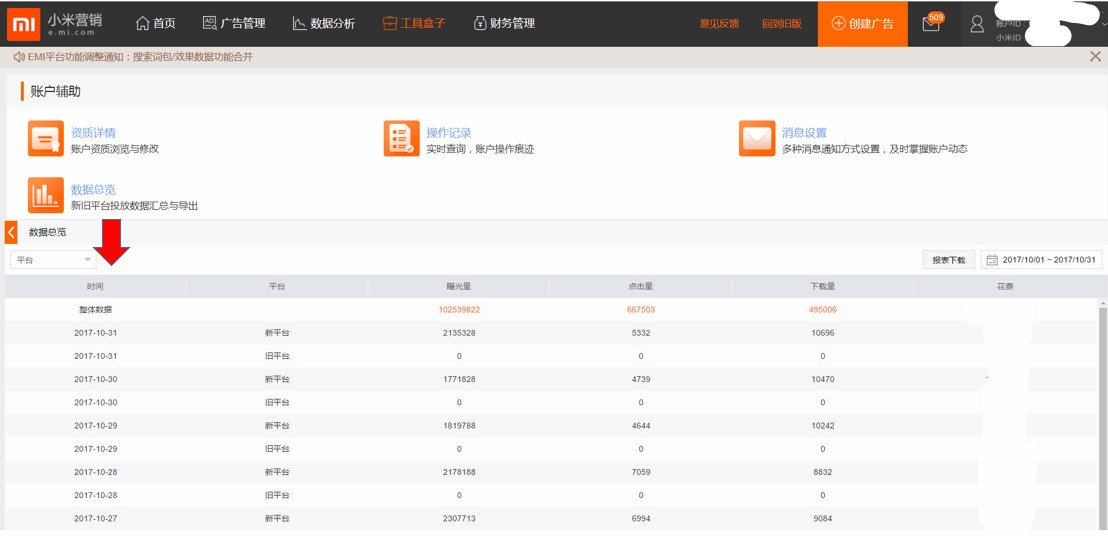This screenshot has width=1108, height=536.
Task: Click the speaker announcement icon
Action: 18,57
